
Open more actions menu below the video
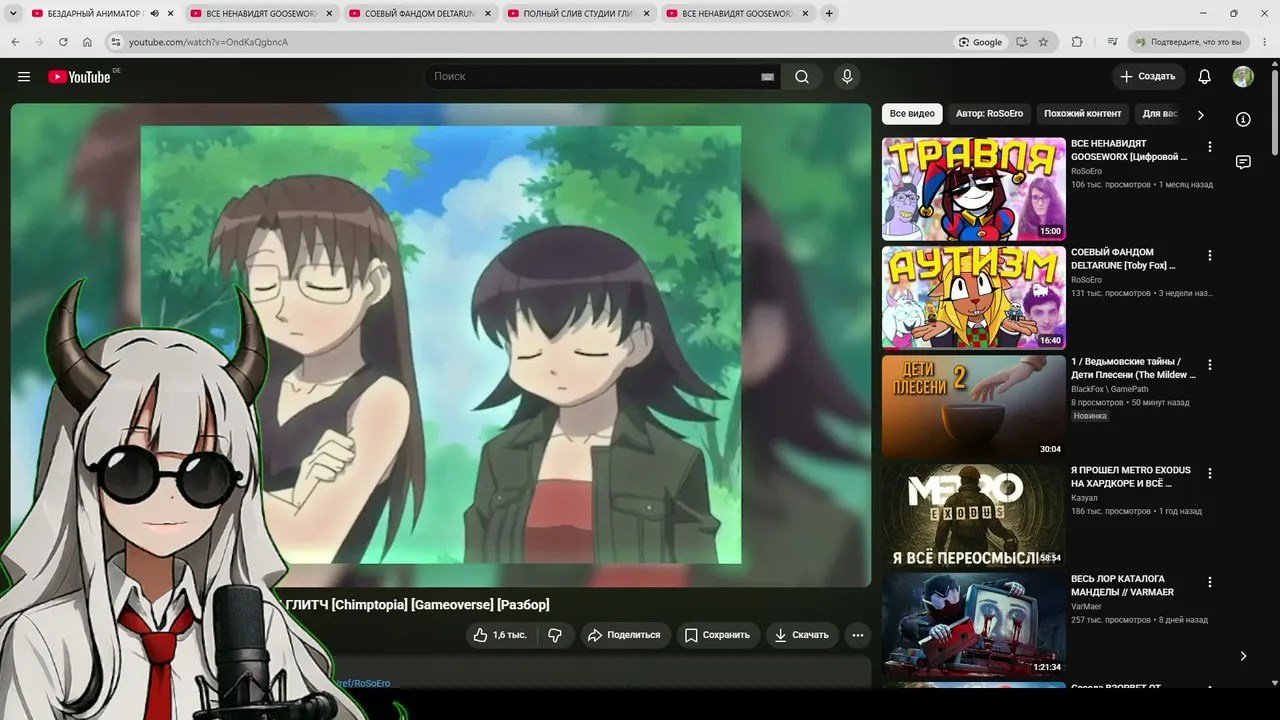point(857,635)
